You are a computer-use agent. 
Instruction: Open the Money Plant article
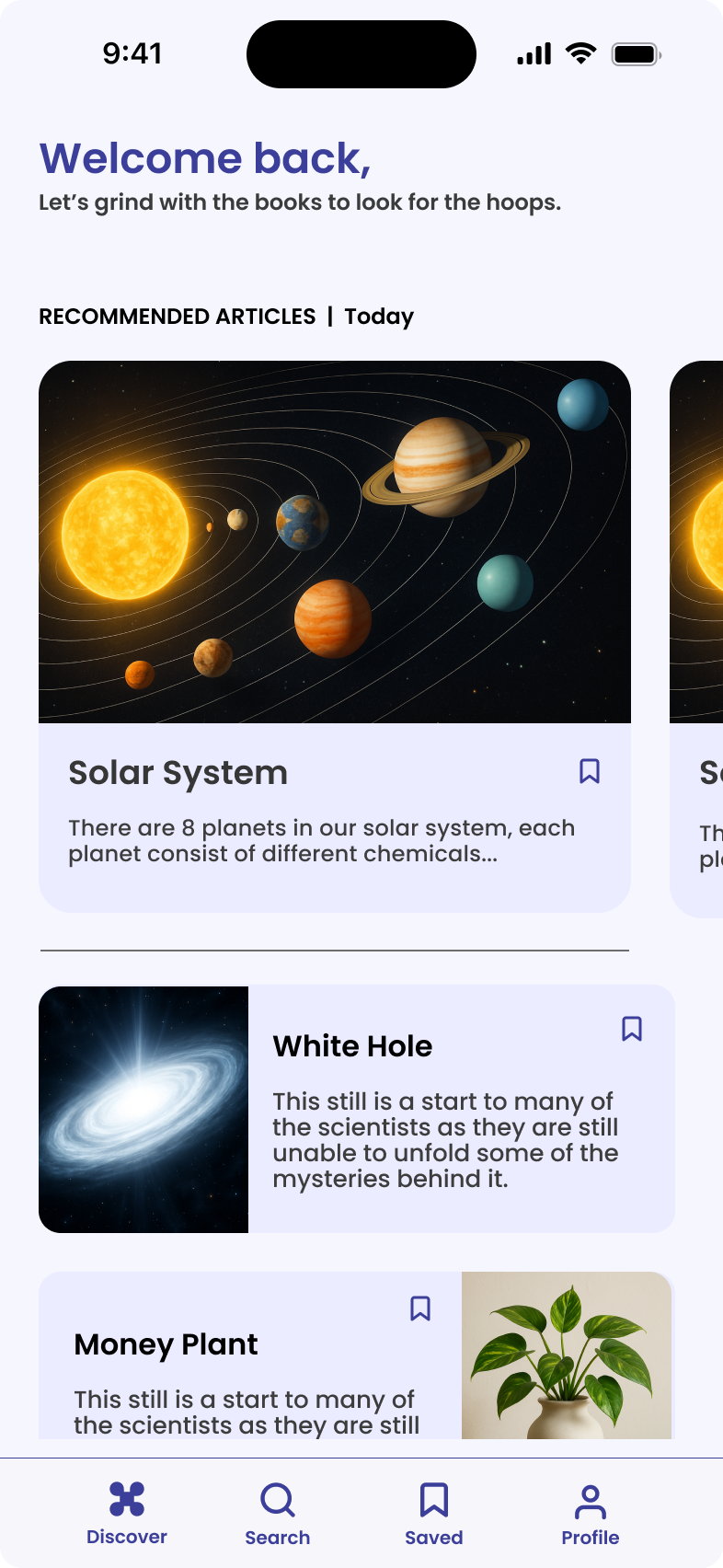(x=166, y=1344)
